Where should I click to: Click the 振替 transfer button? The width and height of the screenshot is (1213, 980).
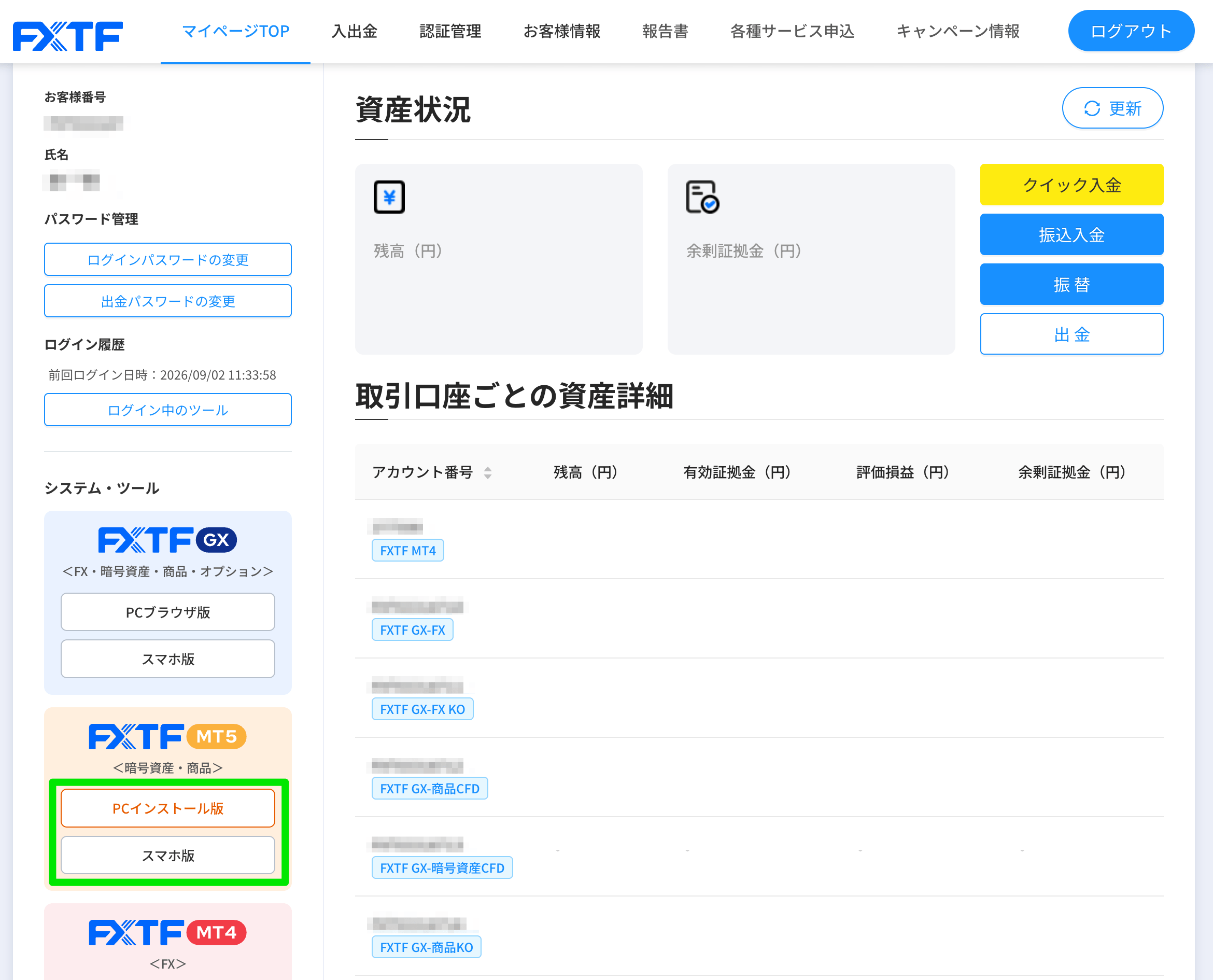[x=1071, y=284]
